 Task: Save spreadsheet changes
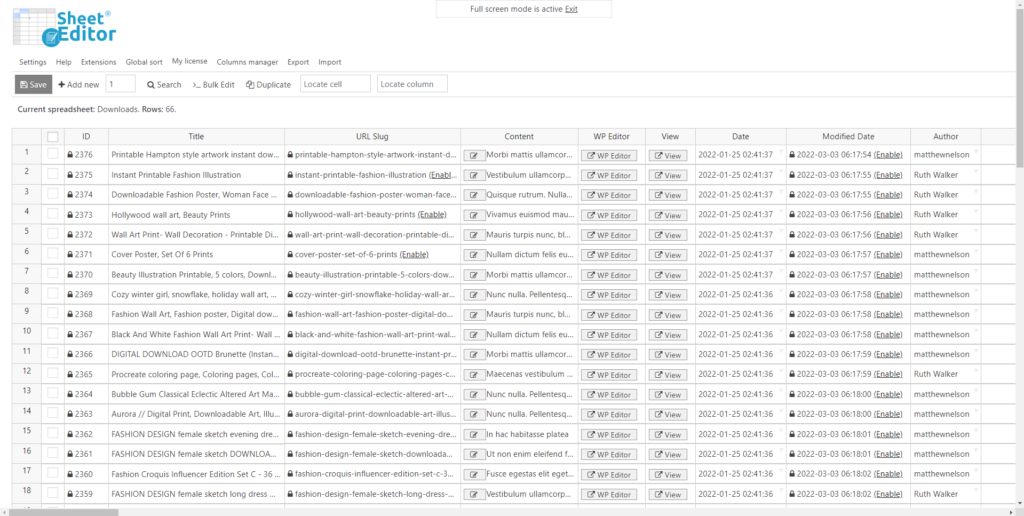[x=33, y=84]
